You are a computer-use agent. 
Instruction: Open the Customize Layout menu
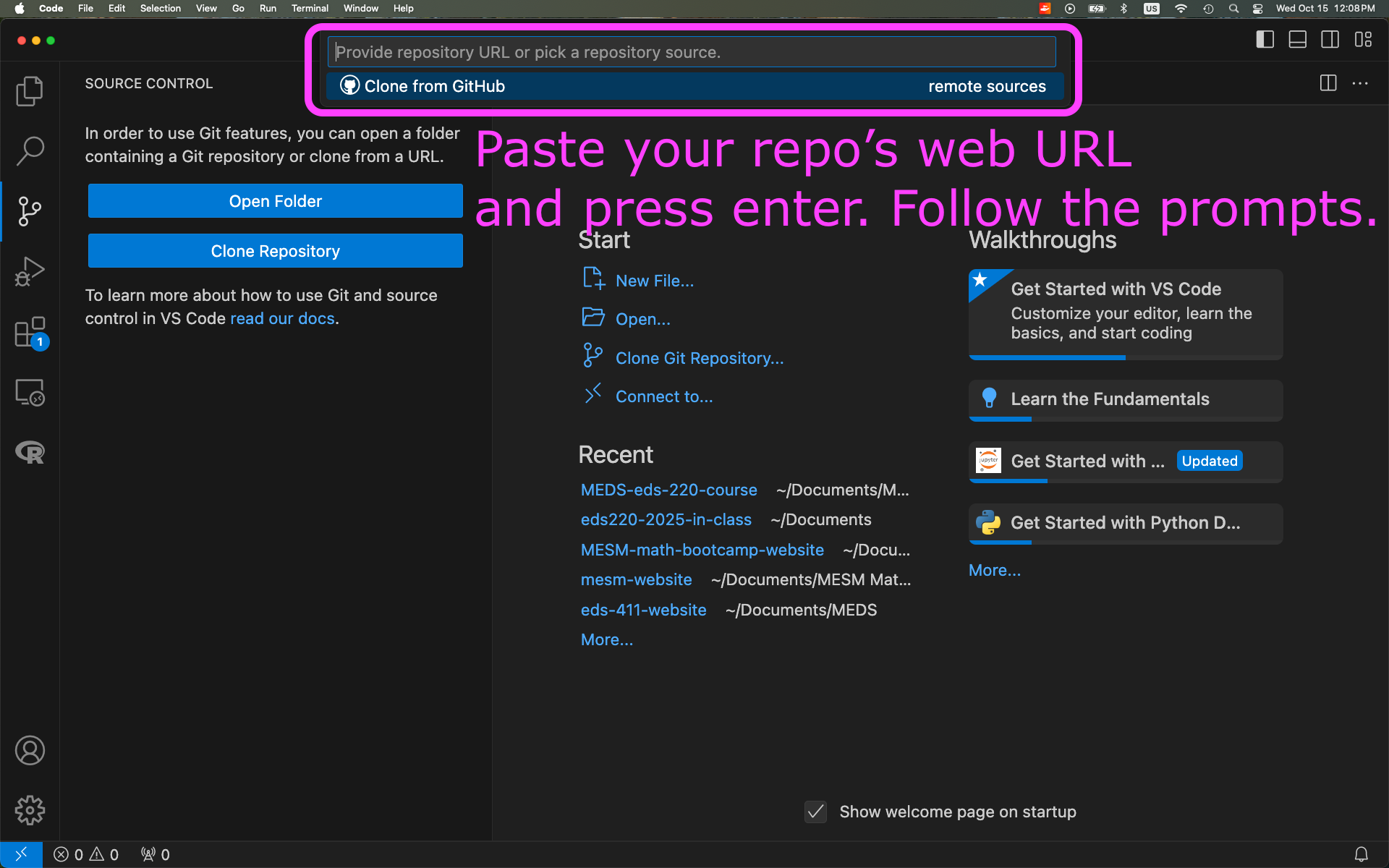point(1363,40)
